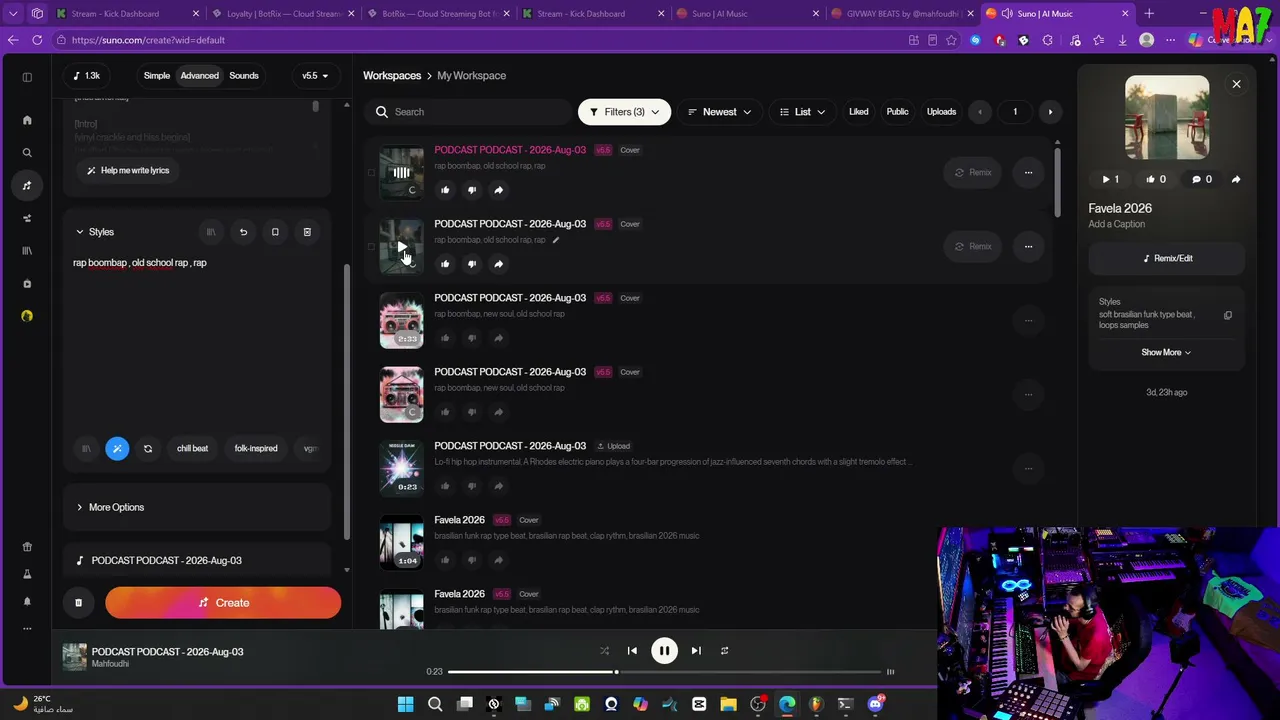Open the Create music-note icon in the sidebar
The width and height of the screenshot is (1280, 720).
pos(27,185)
